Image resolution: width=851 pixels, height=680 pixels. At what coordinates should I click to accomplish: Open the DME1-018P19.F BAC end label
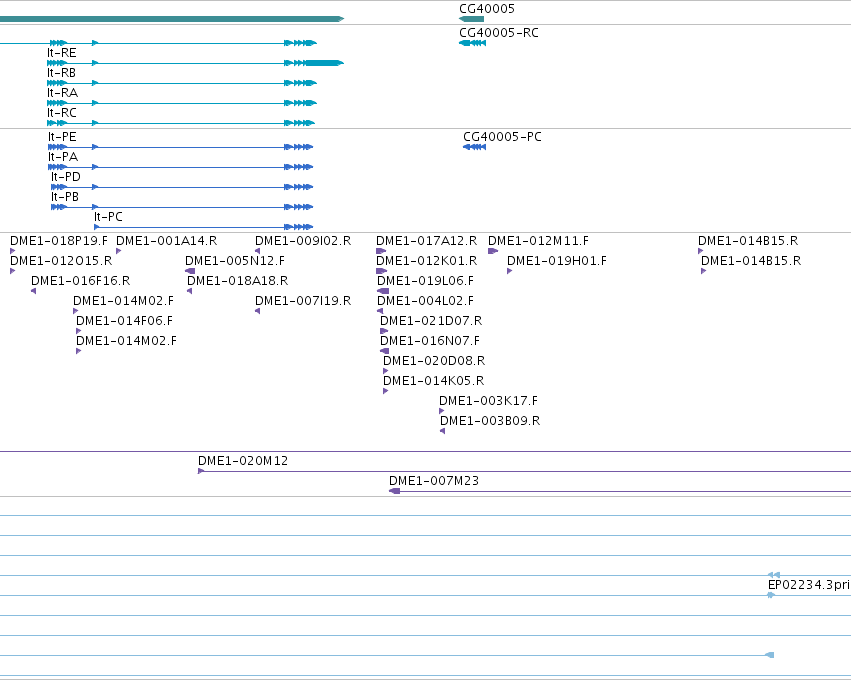tap(59, 241)
